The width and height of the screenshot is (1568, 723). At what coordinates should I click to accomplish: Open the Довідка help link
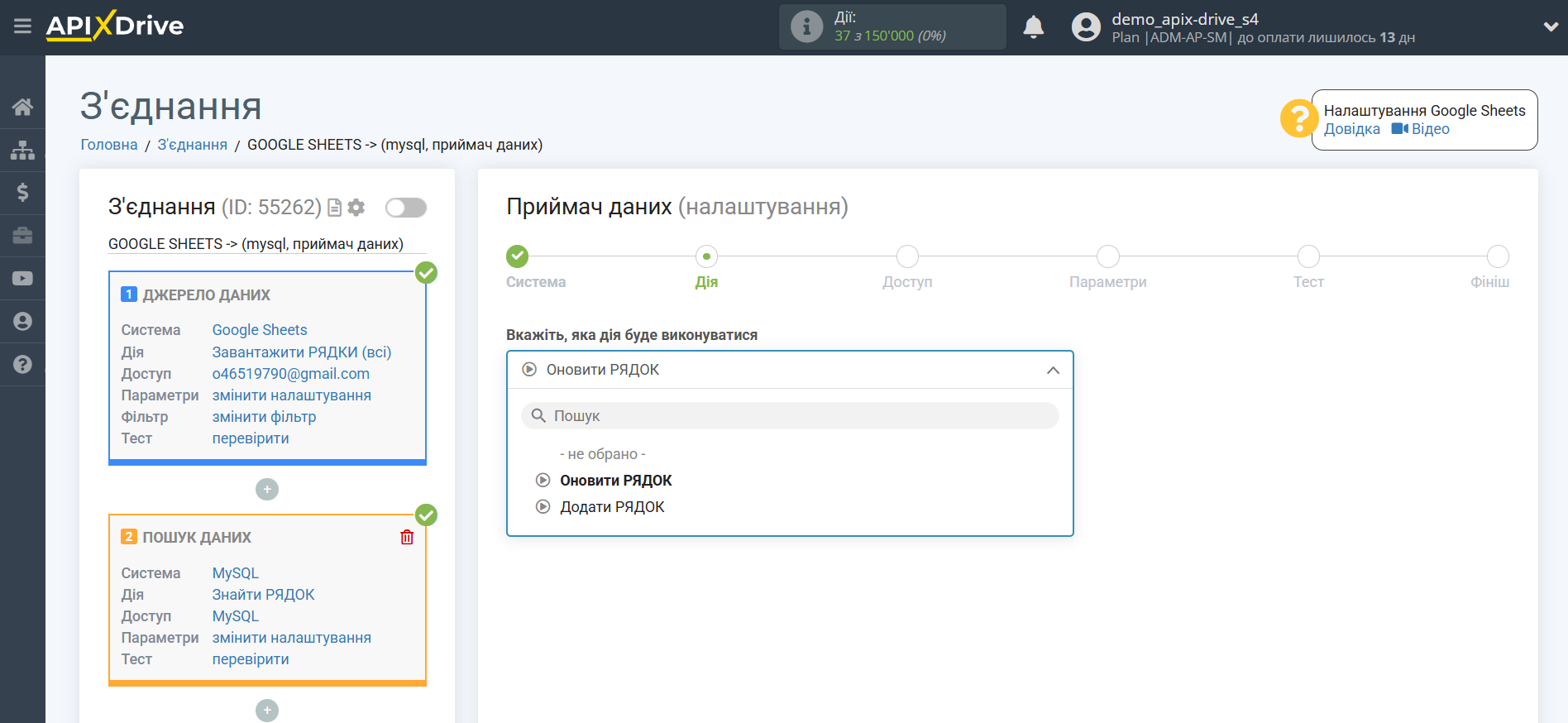[x=1351, y=129]
